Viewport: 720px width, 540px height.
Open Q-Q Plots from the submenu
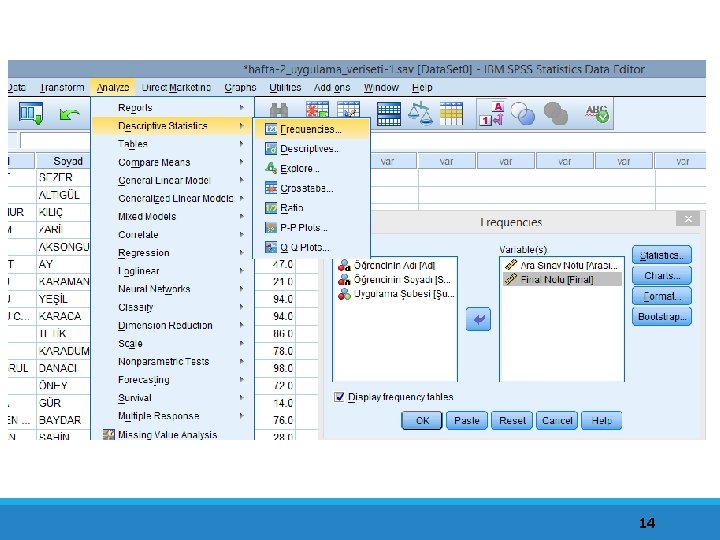[x=311, y=248]
